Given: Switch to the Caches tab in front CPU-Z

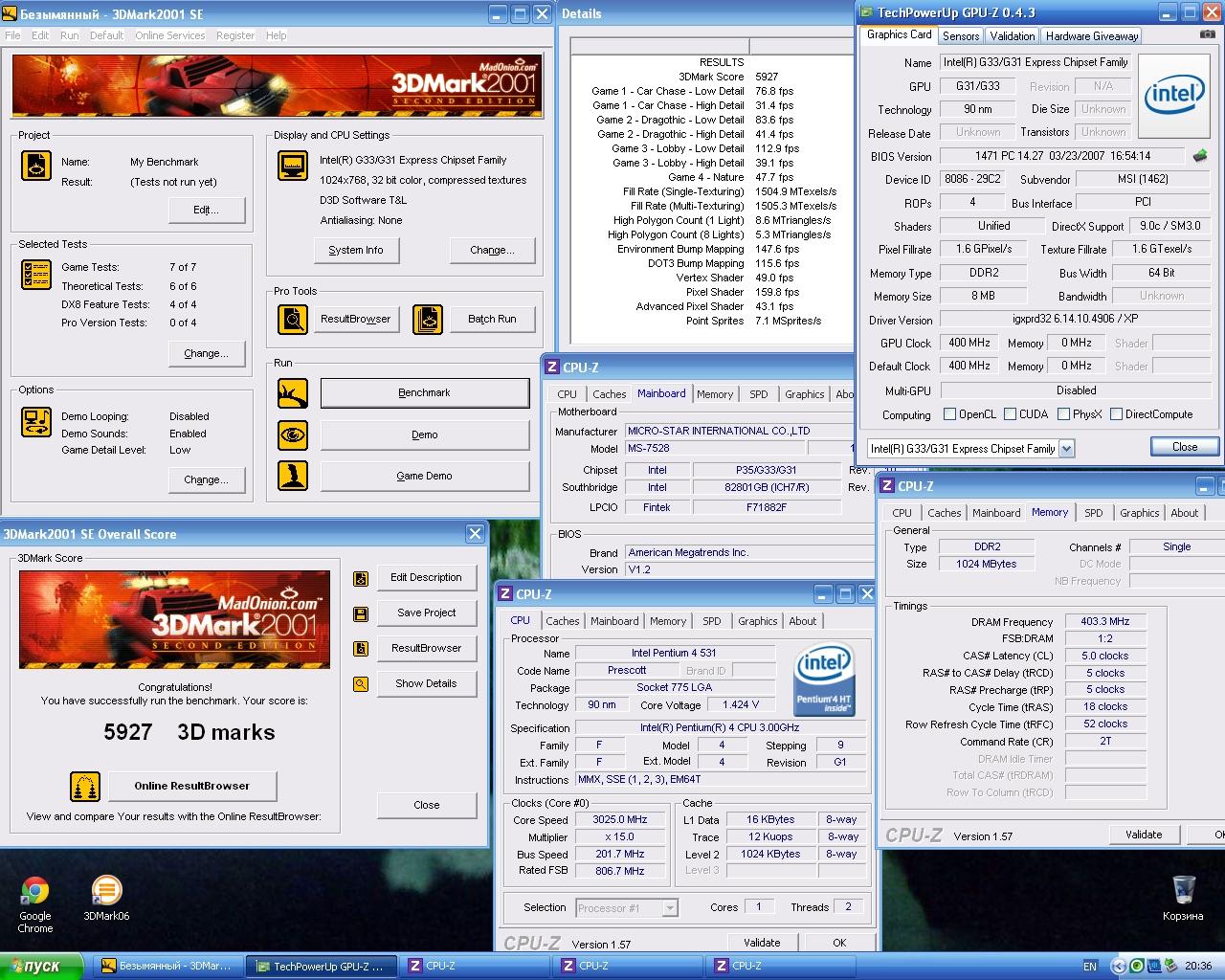Looking at the screenshot, I should [563, 621].
